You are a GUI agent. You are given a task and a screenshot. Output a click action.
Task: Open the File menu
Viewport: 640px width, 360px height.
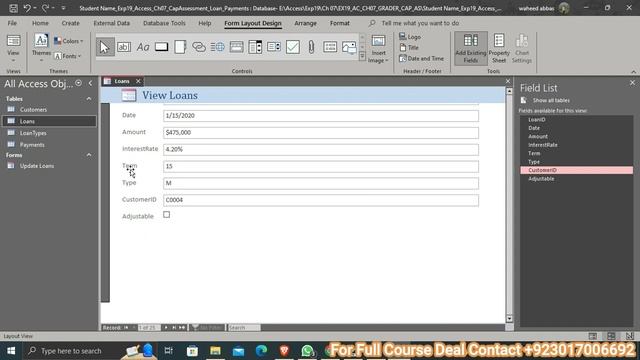12,23
